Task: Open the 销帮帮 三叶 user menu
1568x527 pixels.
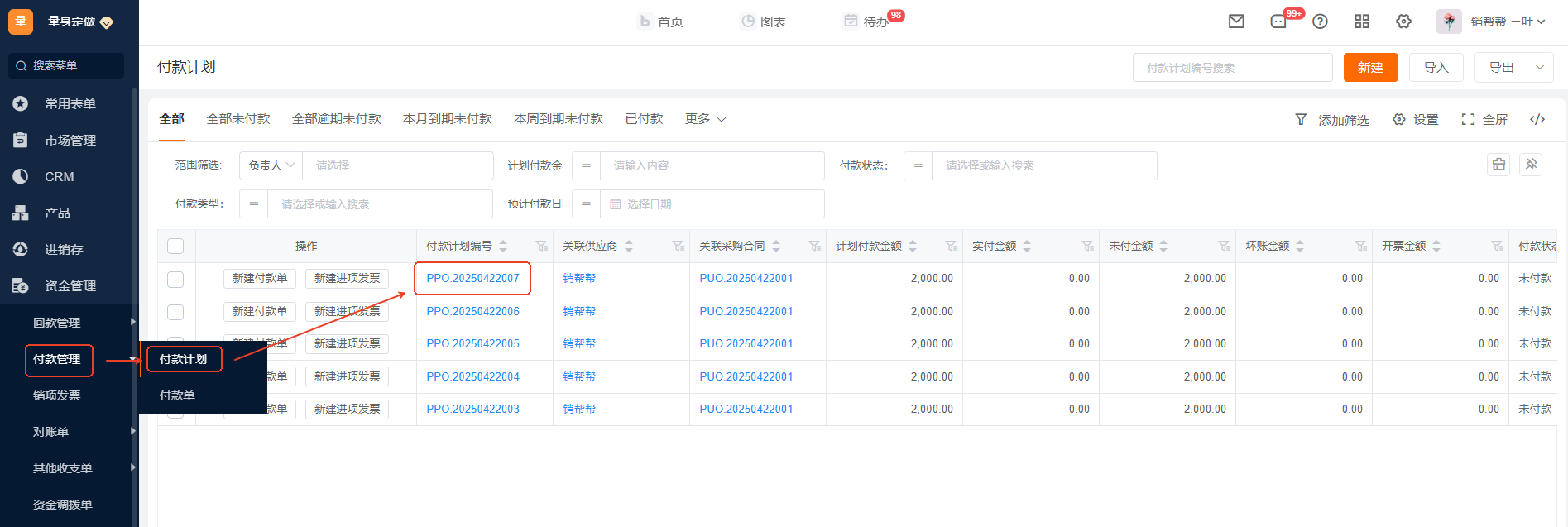Action: [x=1508, y=22]
